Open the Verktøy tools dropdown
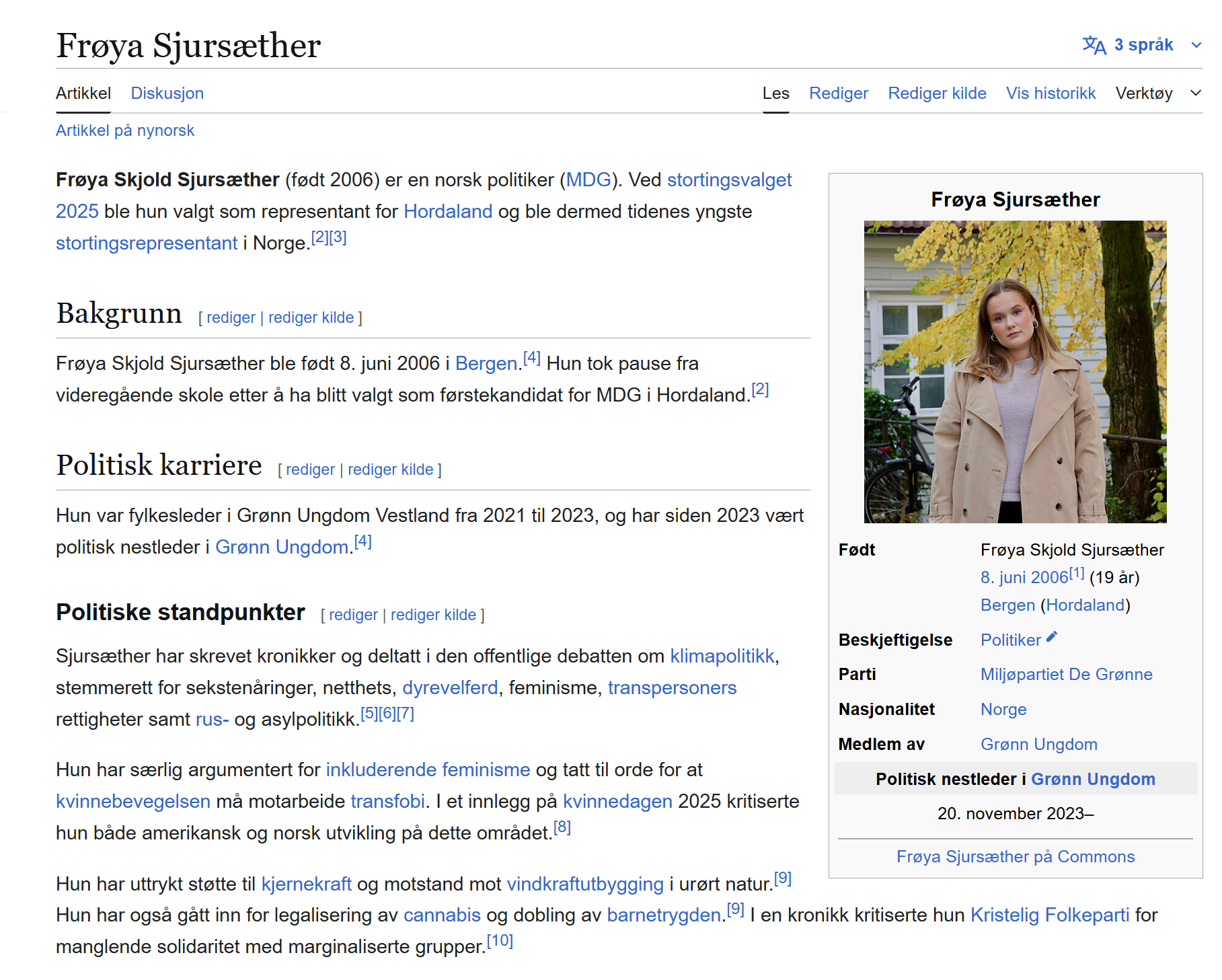The width and height of the screenshot is (1222, 980). click(x=1158, y=93)
